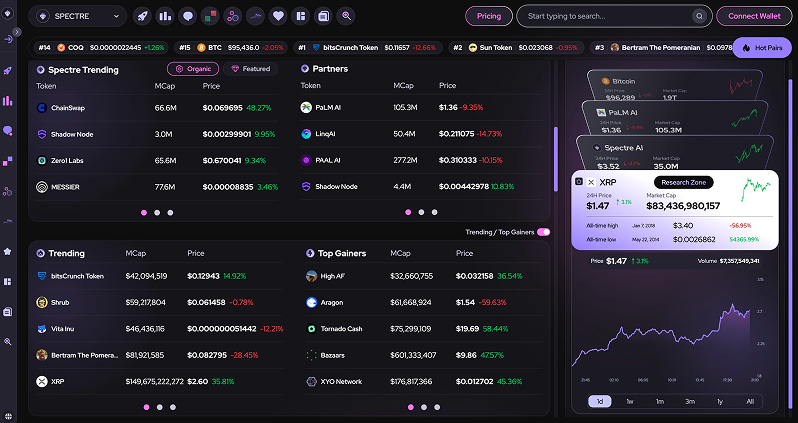Select the 1w chart range tab
This screenshot has width=798, height=423.
tap(630, 402)
